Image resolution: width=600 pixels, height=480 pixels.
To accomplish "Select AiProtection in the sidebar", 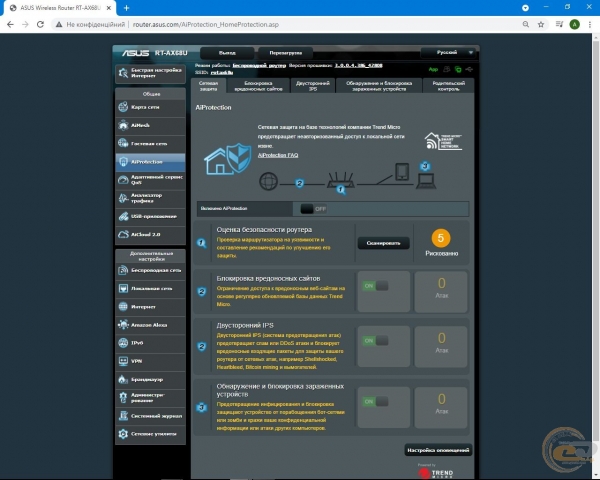I will 150,162.
